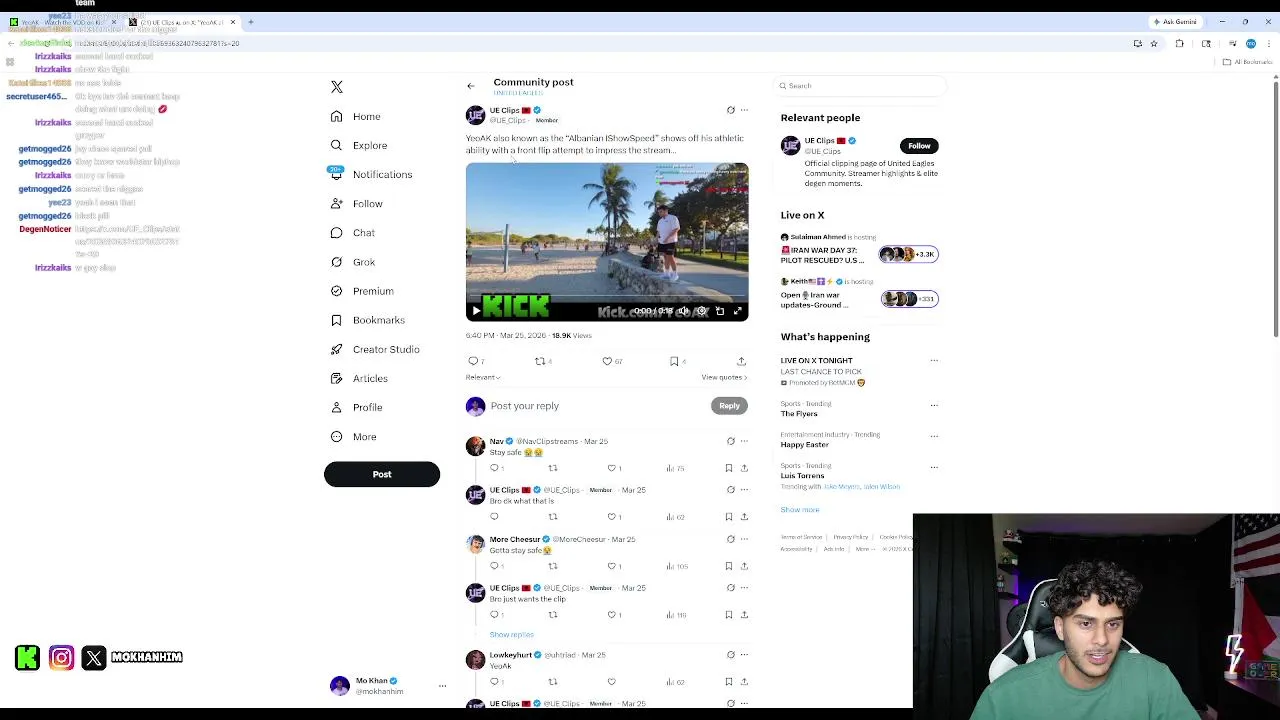Image resolution: width=1280 pixels, height=720 pixels.
Task: Open Mo Khan account menu dots
Action: tap(442, 686)
